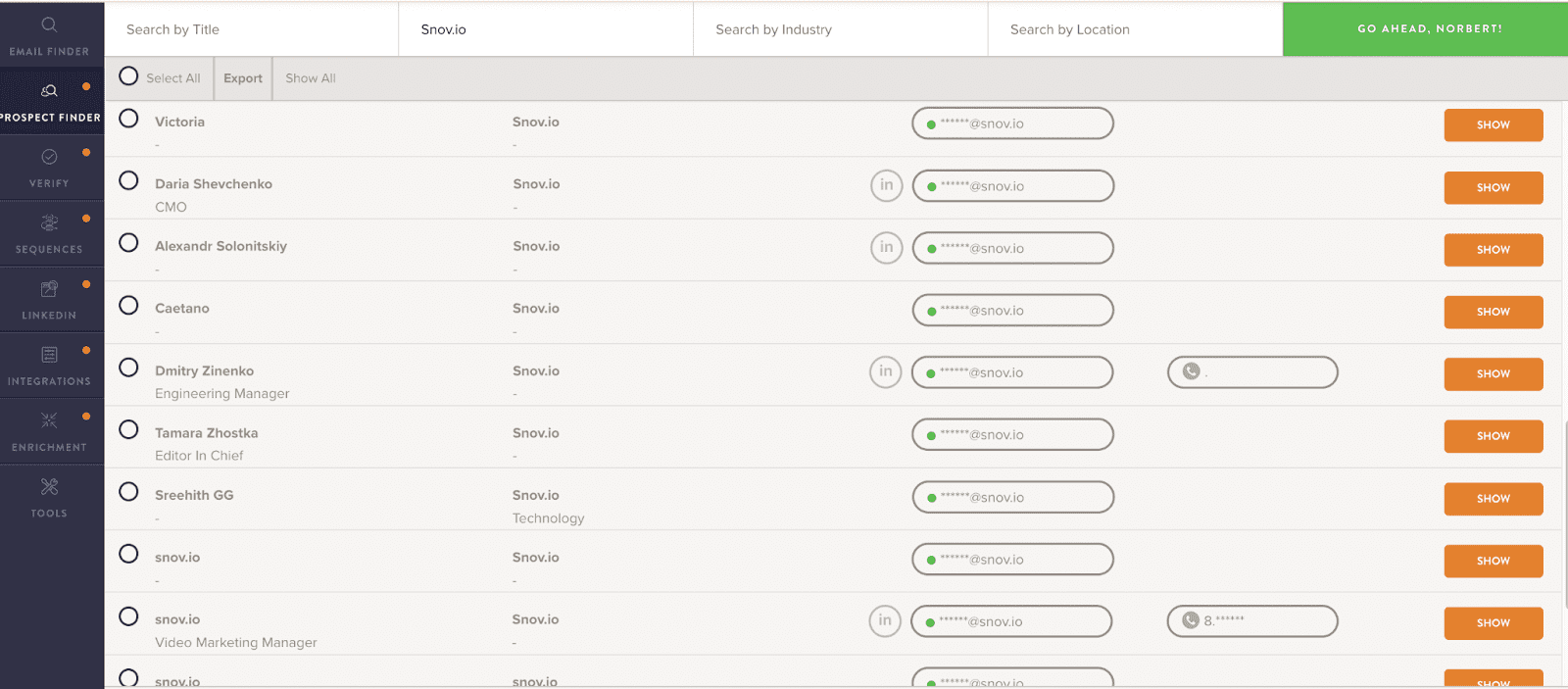The height and width of the screenshot is (689, 1568).
Task: Click the name Daria Shevchenko
Action: click(214, 184)
